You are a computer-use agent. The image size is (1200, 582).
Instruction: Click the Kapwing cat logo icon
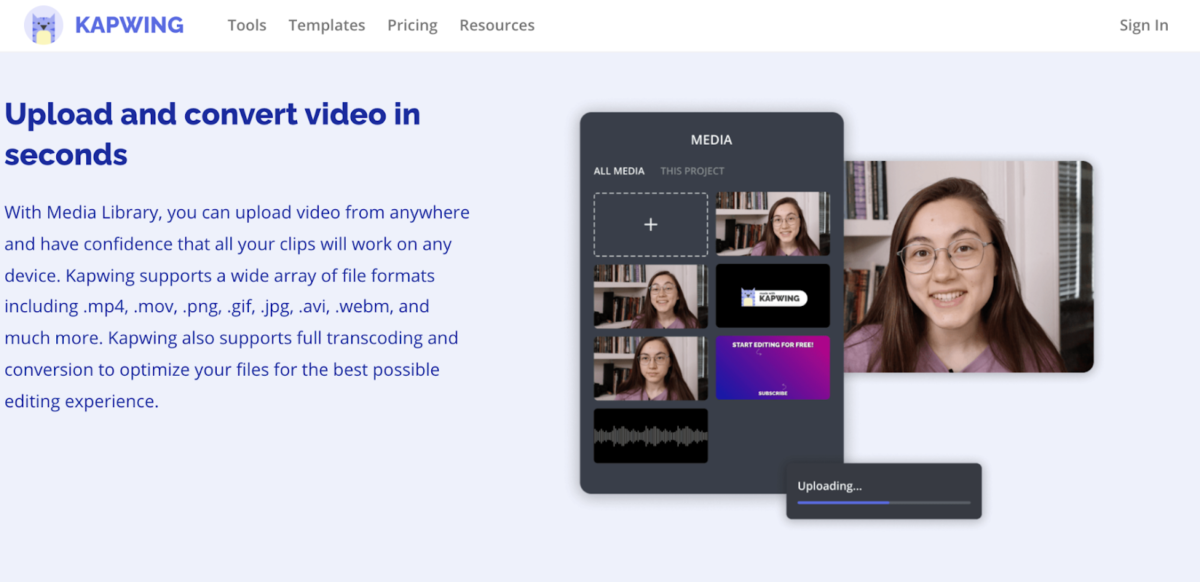click(43, 25)
